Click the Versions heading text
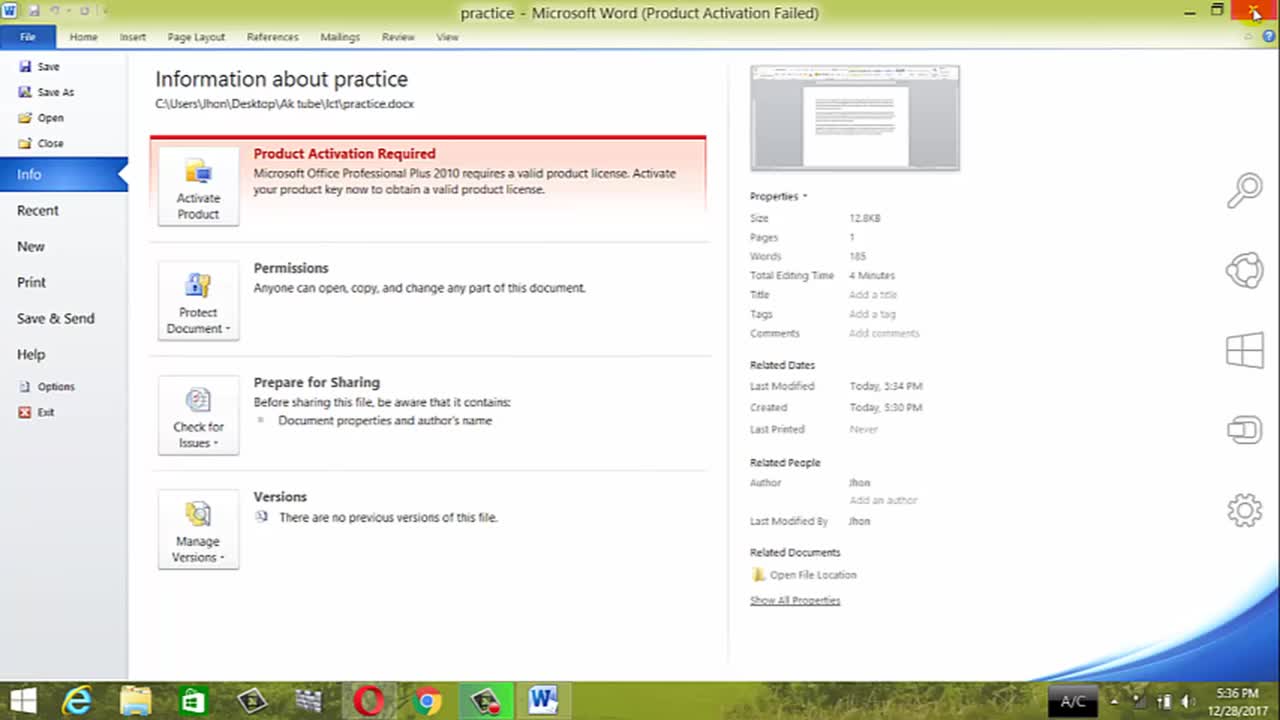The width and height of the screenshot is (1280, 720). point(280,497)
